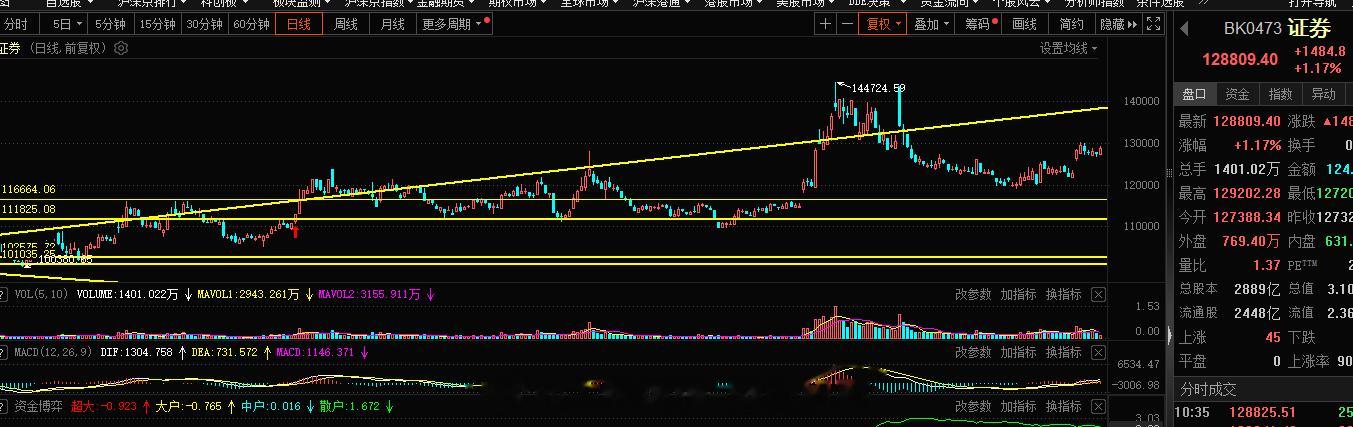Zoom out chart with the minus button
The image size is (1353, 427).
pyautogui.click(x=847, y=24)
